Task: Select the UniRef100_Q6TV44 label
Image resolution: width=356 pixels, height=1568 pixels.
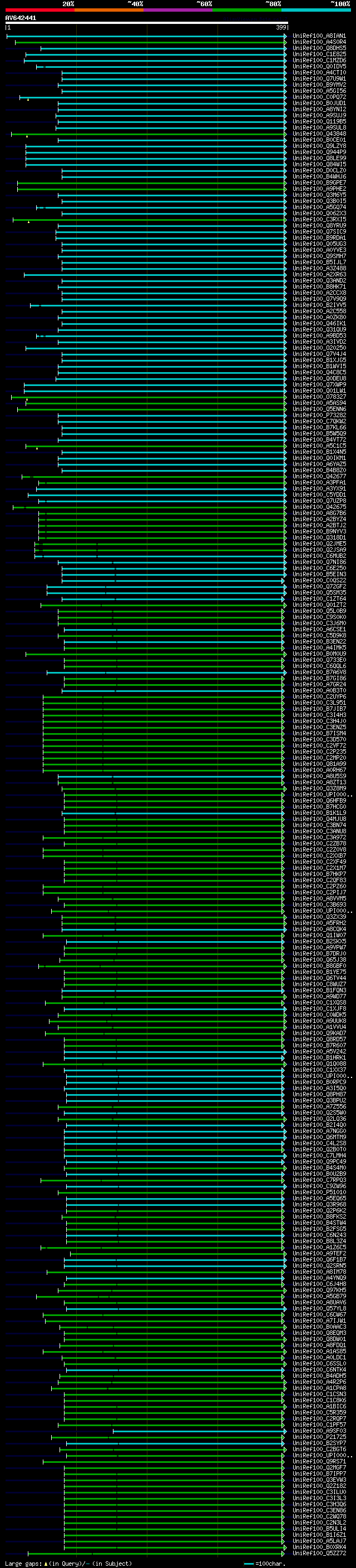Action: pos(319,978)
